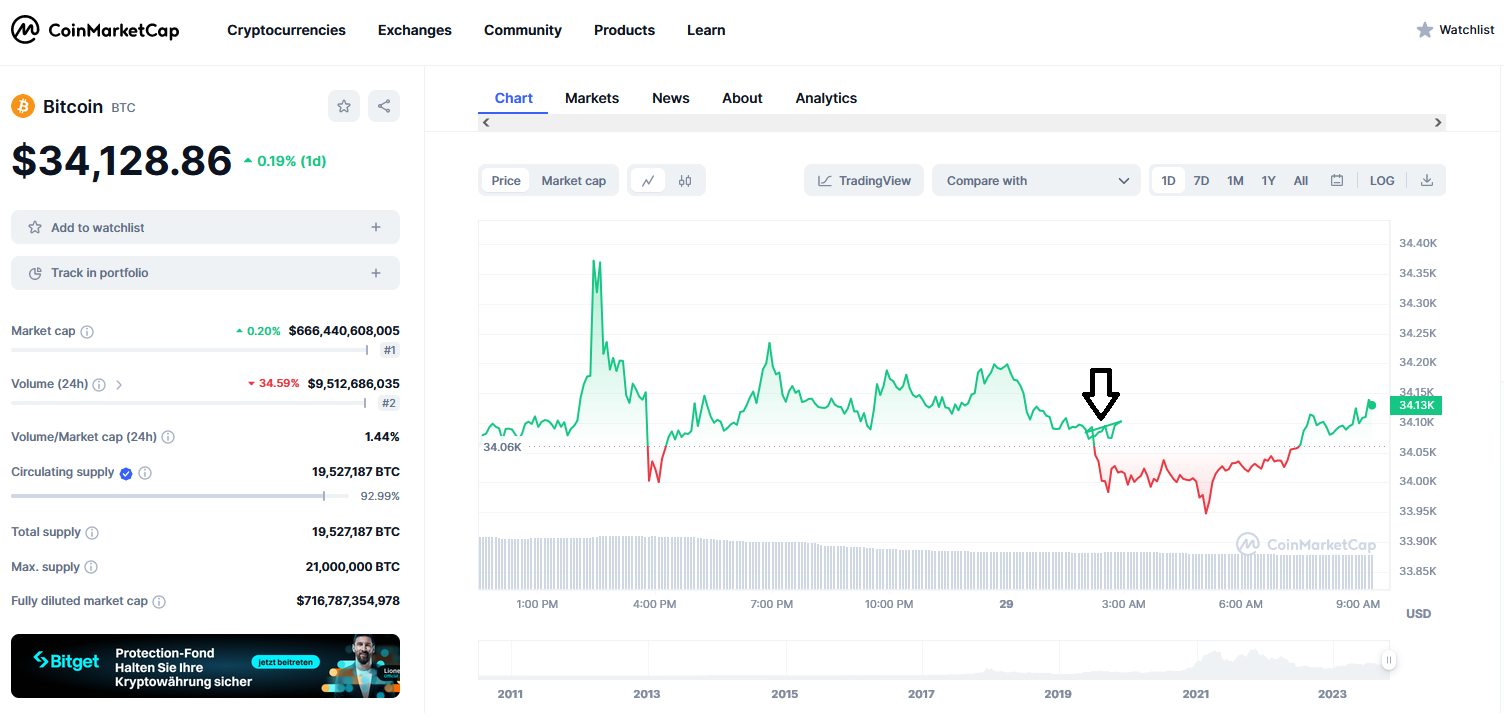Screen dimensions: 1504x720
Task: Switch to the News tab
Action: [x=671, y=98]
